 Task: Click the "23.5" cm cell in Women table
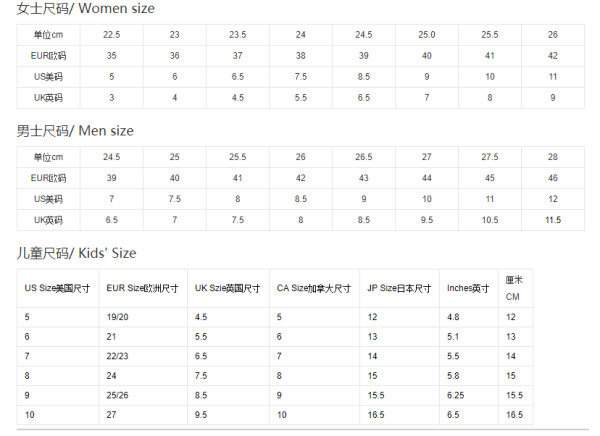pos(238,35)
